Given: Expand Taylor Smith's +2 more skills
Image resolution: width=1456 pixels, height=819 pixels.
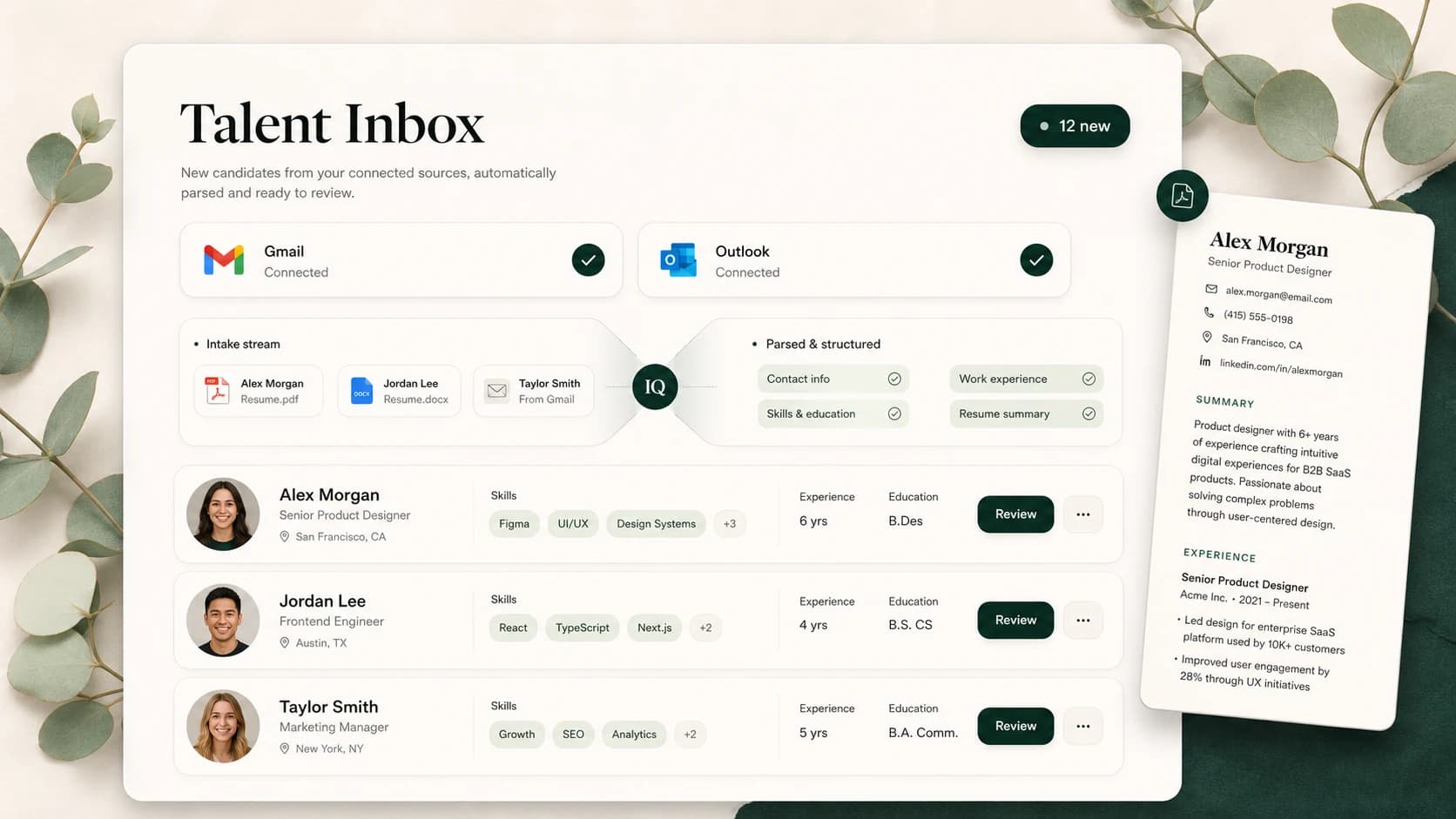Looking at the screenshot, I should pos(690,735).
